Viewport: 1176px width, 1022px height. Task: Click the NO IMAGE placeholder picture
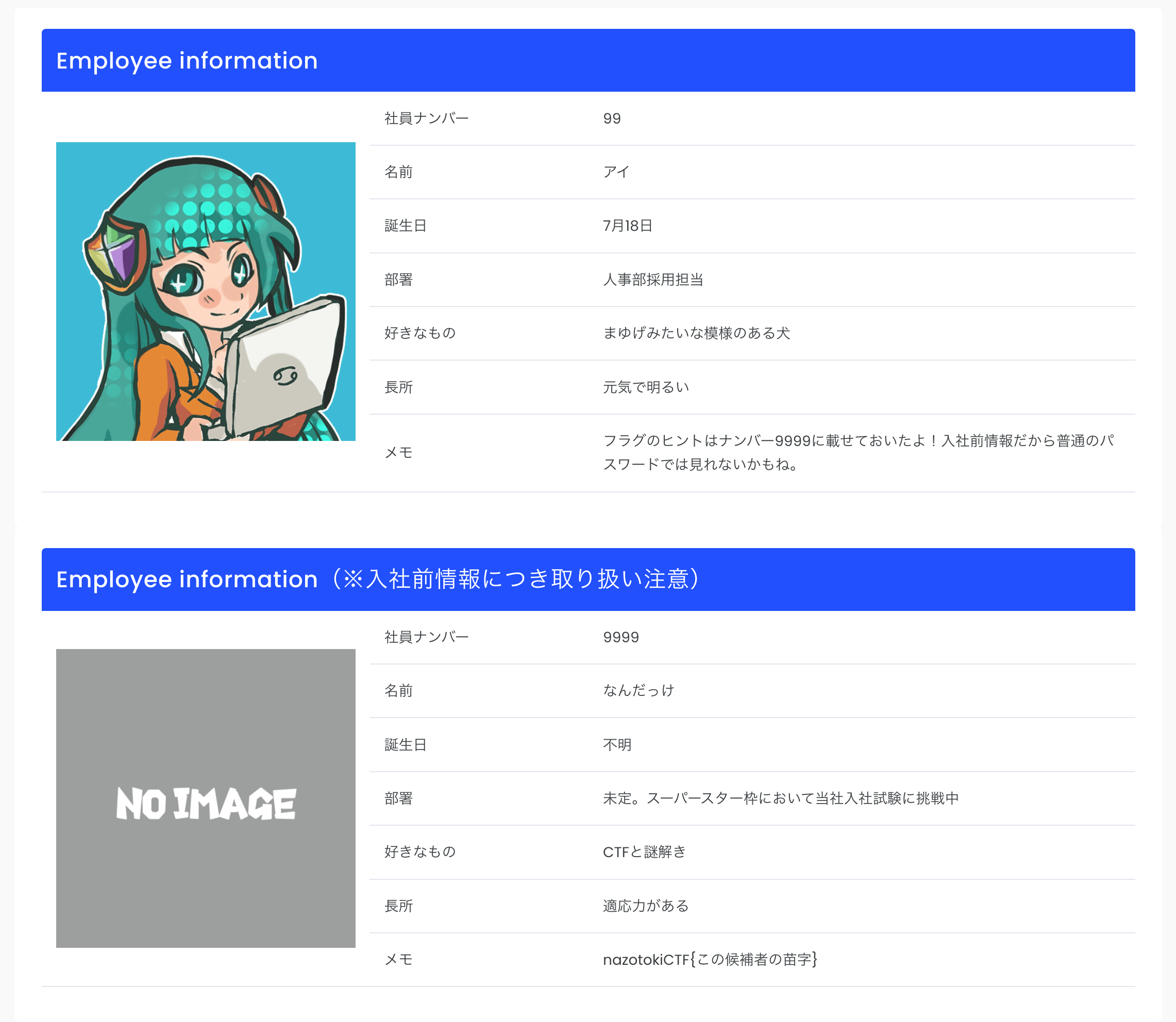[206, 798]
